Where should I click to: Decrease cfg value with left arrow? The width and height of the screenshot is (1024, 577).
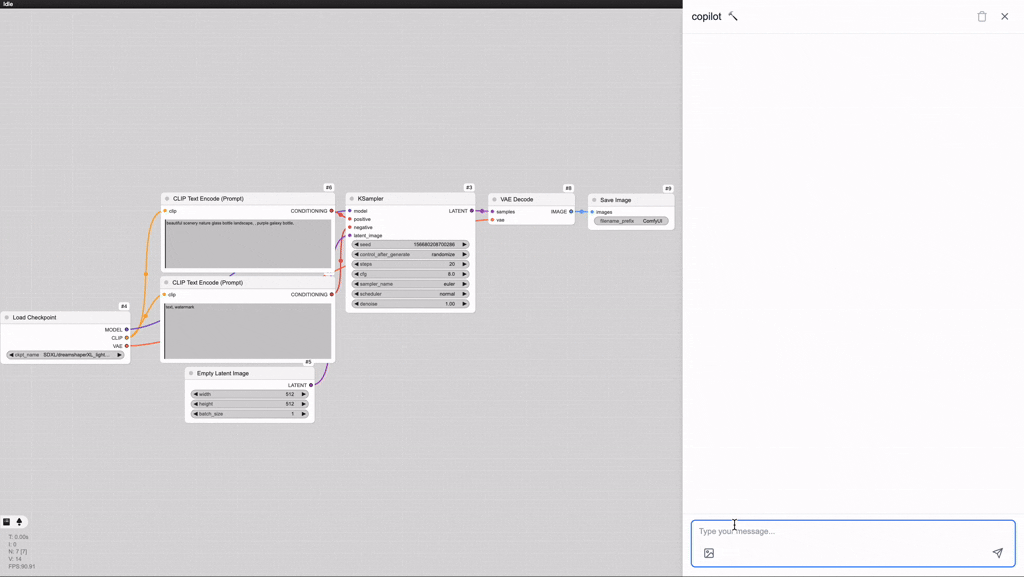coord(356,274)
